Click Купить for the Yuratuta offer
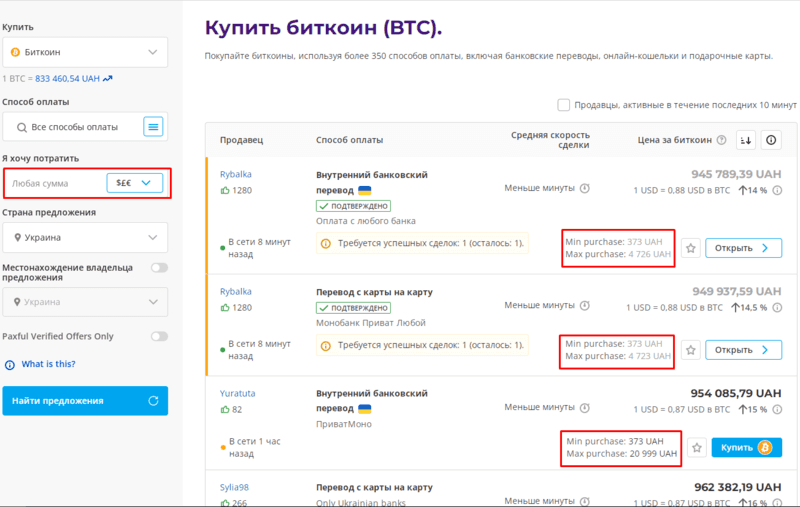 point(746,447)
